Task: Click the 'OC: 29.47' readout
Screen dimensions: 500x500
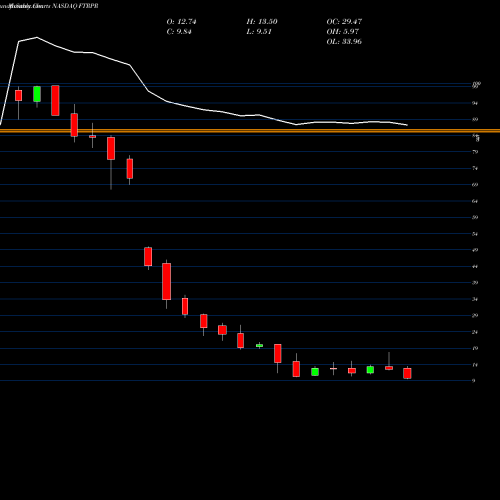Action: coord(344,22)
